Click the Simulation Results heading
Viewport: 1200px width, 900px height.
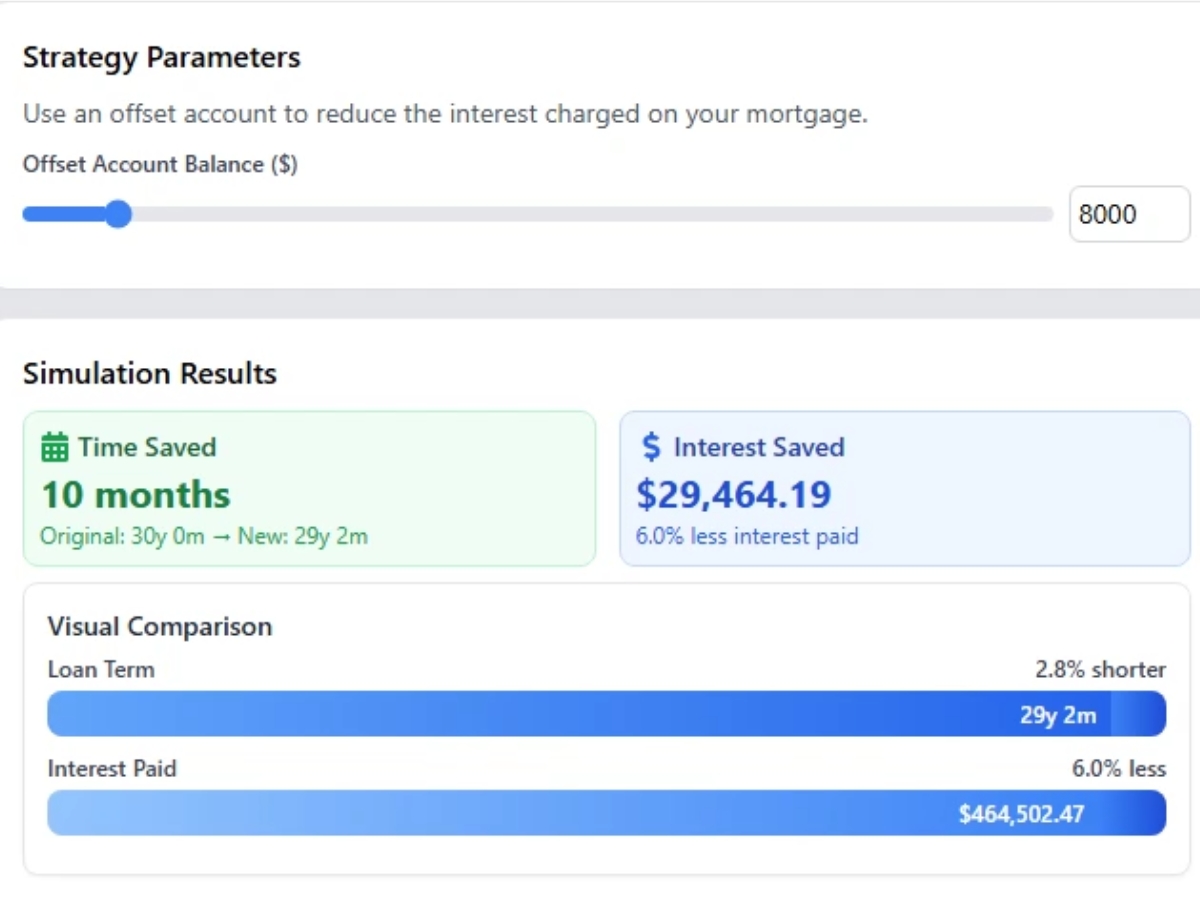click(149, 374)
